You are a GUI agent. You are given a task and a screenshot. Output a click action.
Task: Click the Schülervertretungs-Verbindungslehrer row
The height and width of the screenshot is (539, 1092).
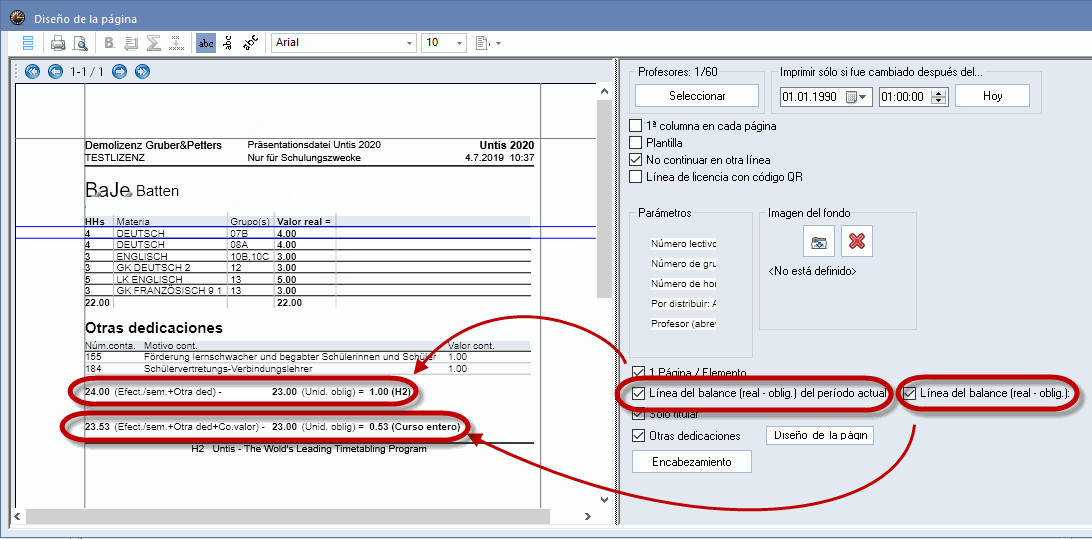pos(307,368)
